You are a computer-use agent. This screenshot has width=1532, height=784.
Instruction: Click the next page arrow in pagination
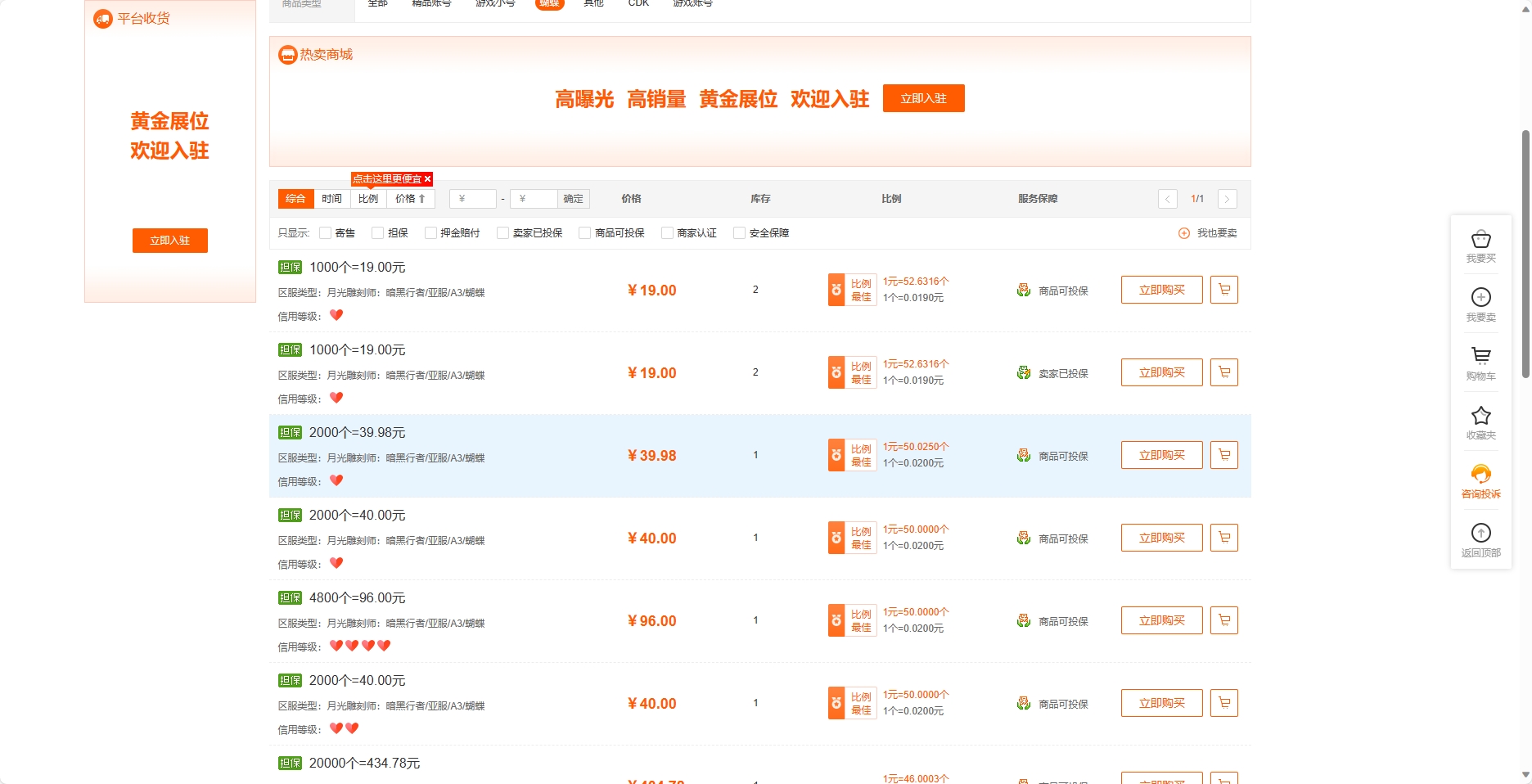[1227, 198]
